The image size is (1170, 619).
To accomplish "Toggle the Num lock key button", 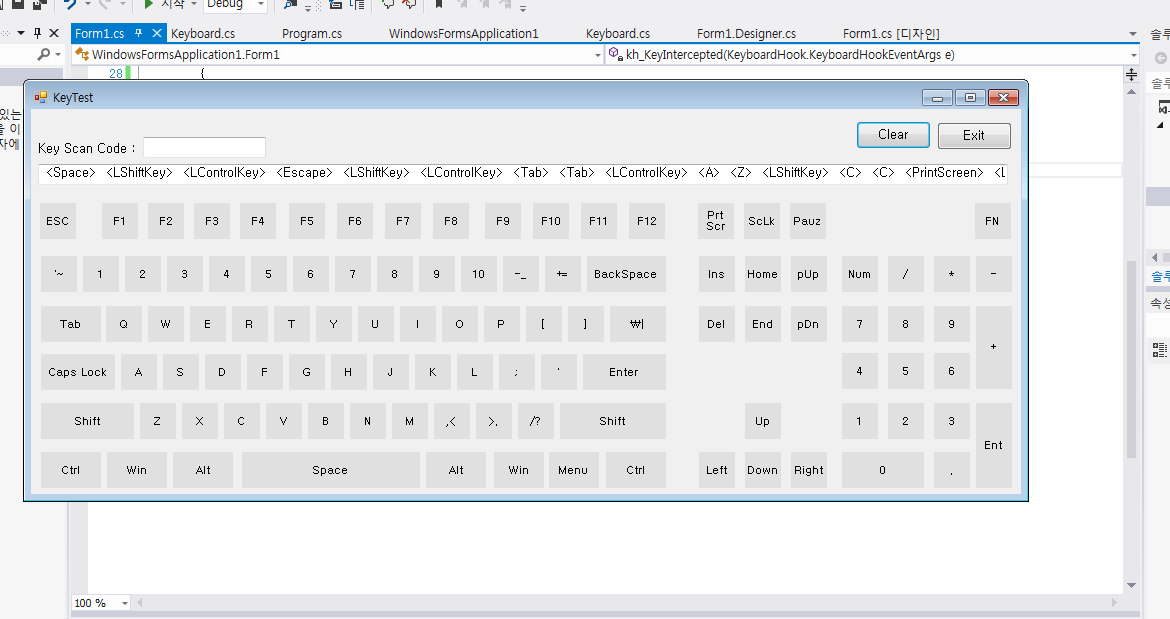I will click(x=860, y=274).
